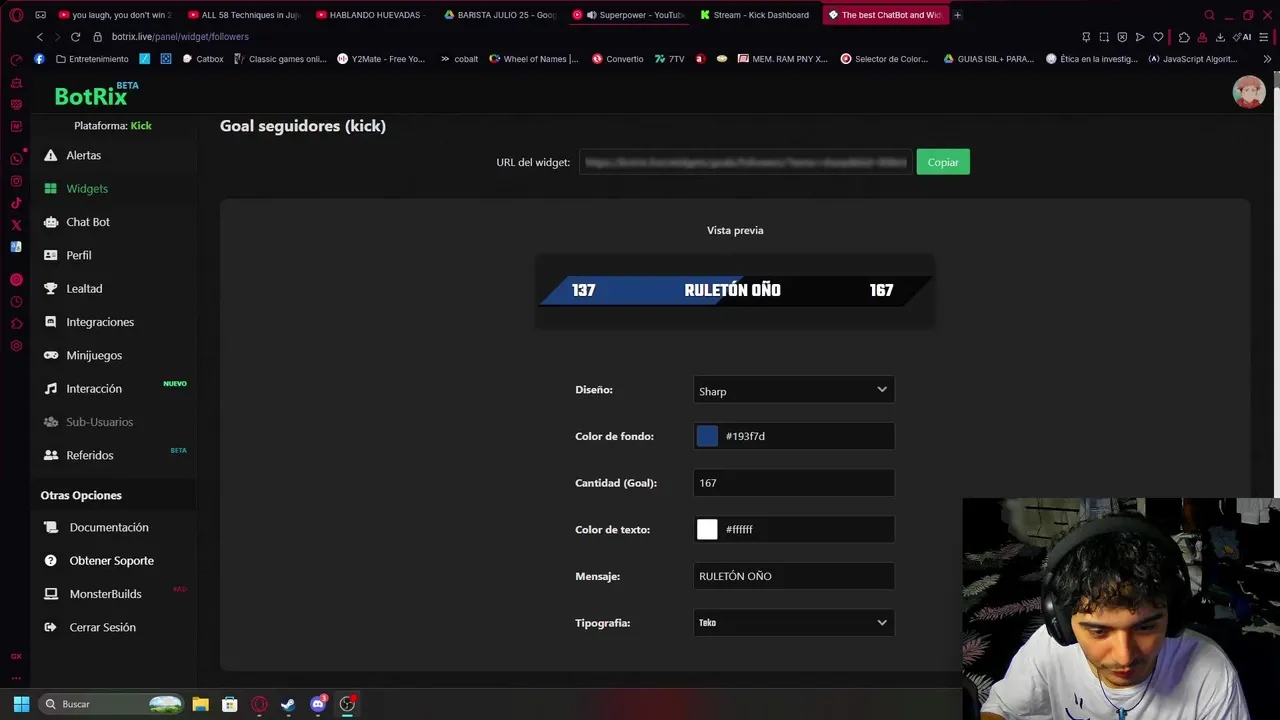The image size is (1280, 720).
Task: Open Wheel of Names bookmark
Action: click(x=533, y=59)
